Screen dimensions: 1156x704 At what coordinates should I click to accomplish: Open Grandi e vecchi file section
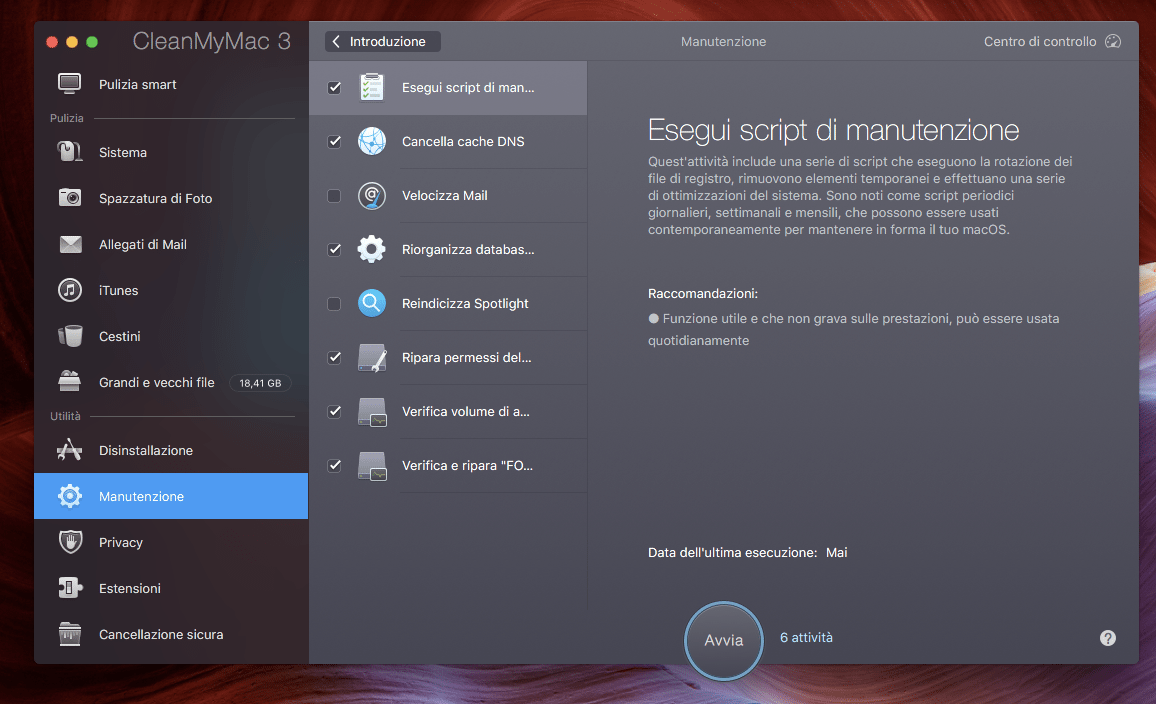[x=156, y=382]
